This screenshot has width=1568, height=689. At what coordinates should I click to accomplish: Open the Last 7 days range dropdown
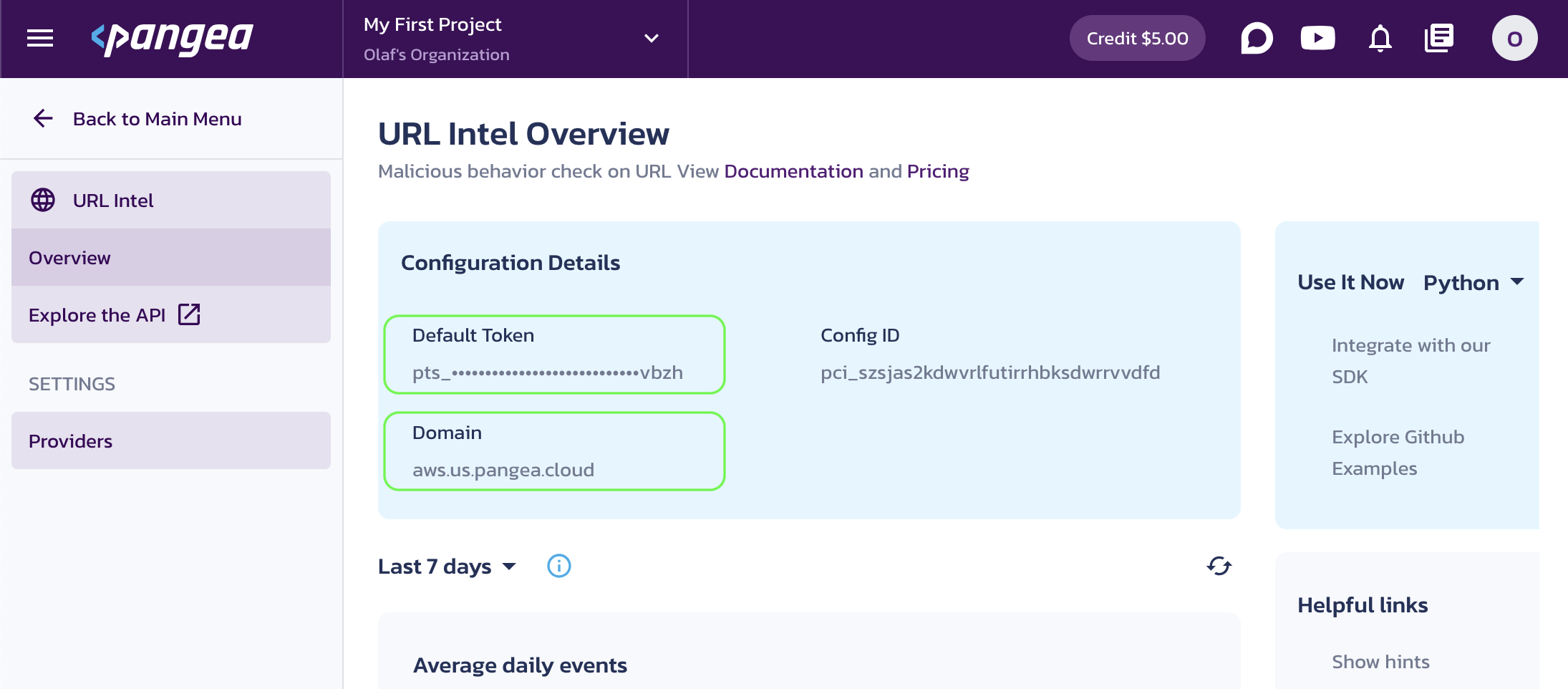(447, 567)
